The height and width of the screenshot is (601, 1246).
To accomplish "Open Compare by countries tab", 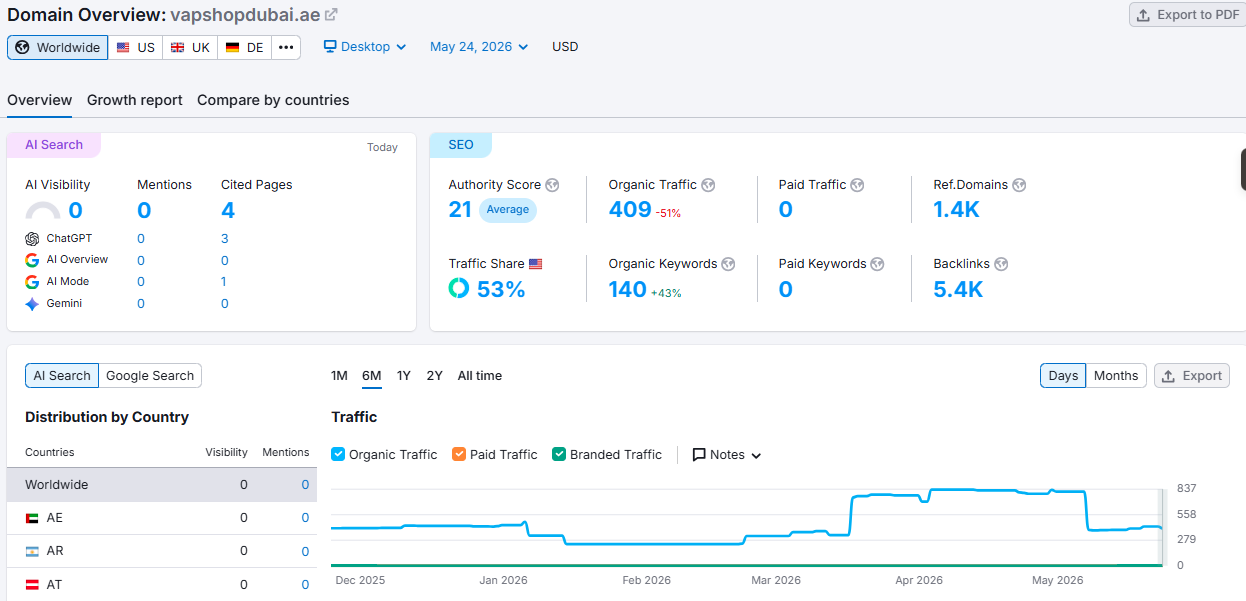I will tap(273, 100).
